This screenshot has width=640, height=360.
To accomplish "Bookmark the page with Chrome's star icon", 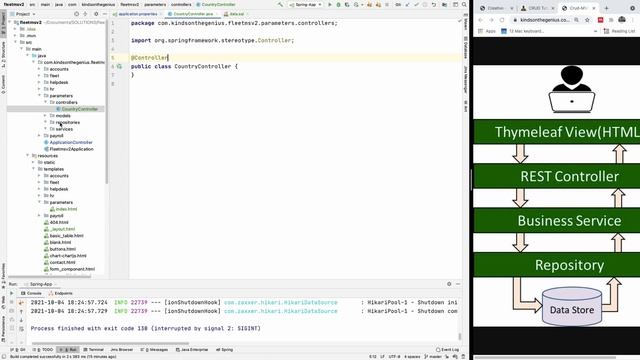I will 587,20.
